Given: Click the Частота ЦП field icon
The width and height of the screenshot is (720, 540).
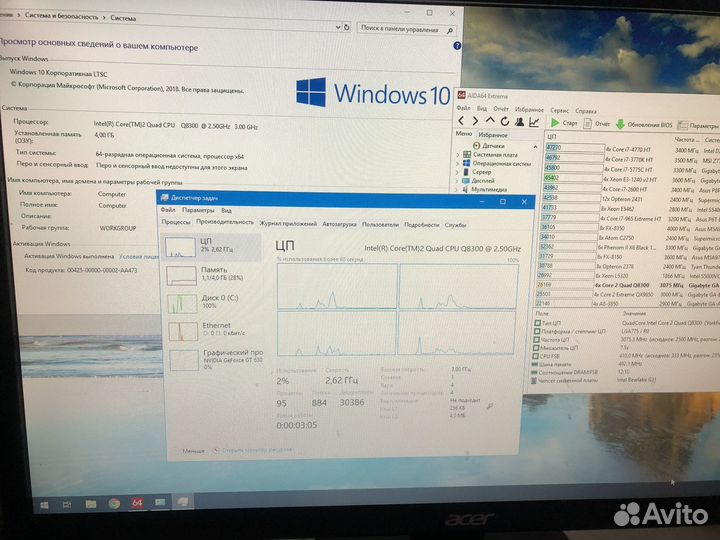Looking at the screenshot, I should pyautogui.click(x=536, y=339).
